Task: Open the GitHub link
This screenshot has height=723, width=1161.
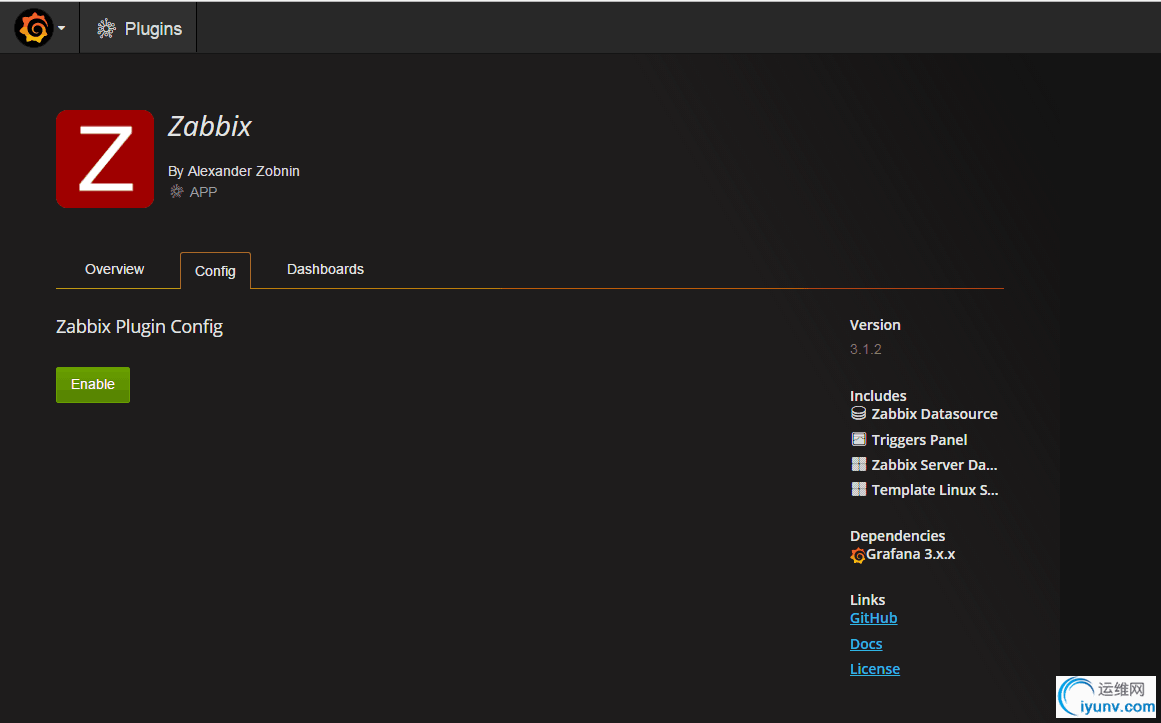Action: coord(874,618)
